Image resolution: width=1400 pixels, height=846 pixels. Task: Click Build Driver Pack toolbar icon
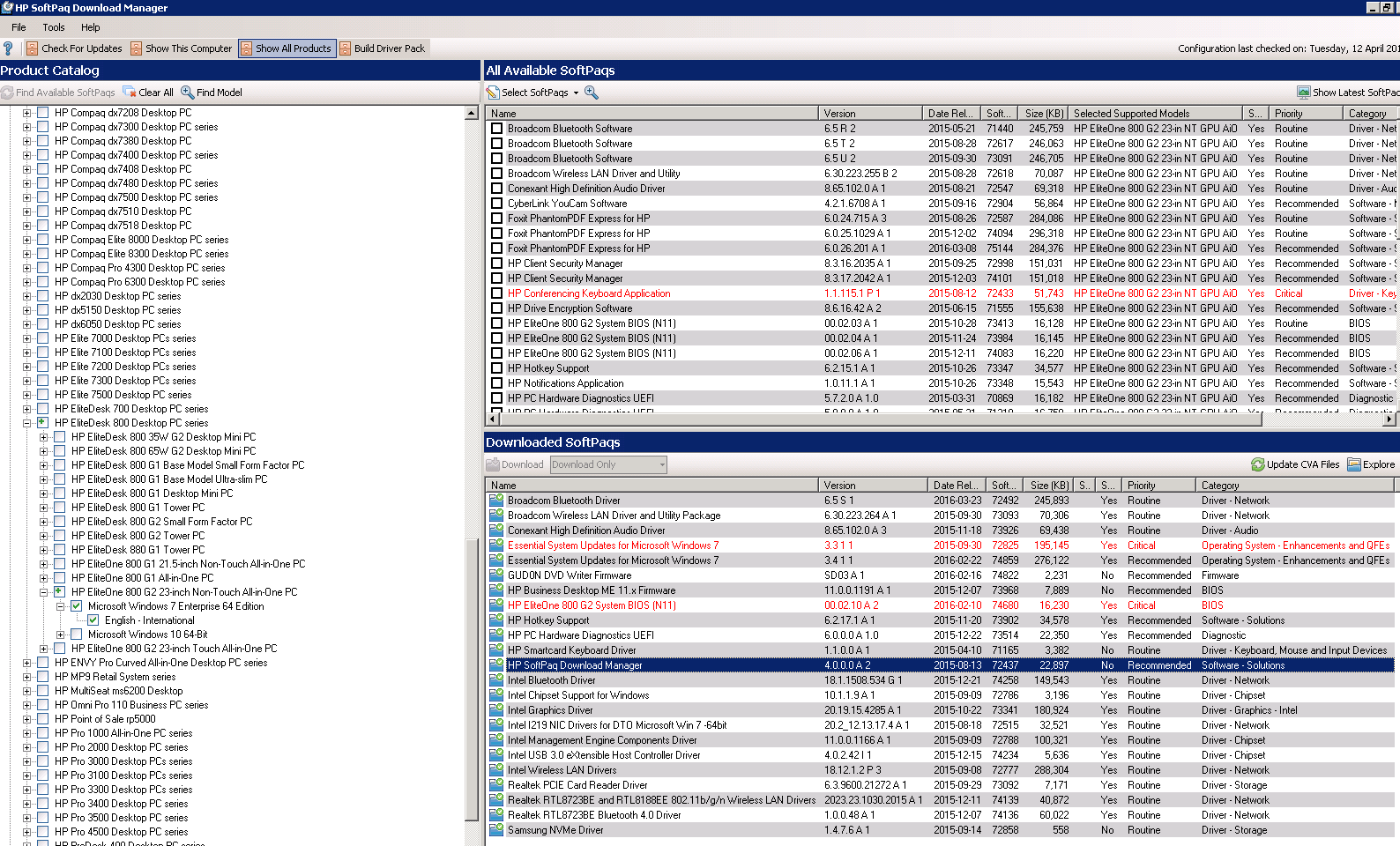pyautogui.click(x=346, y=48)
